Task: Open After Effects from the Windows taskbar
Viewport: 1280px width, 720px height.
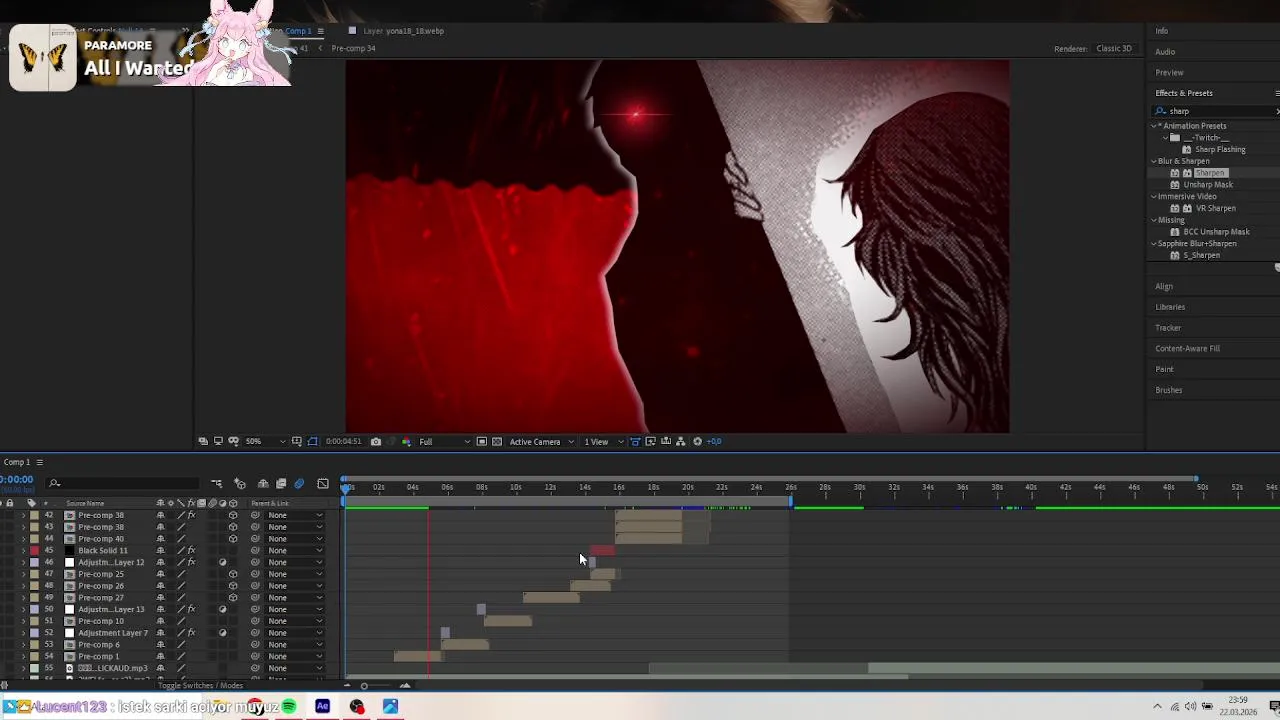Action: 323,707
